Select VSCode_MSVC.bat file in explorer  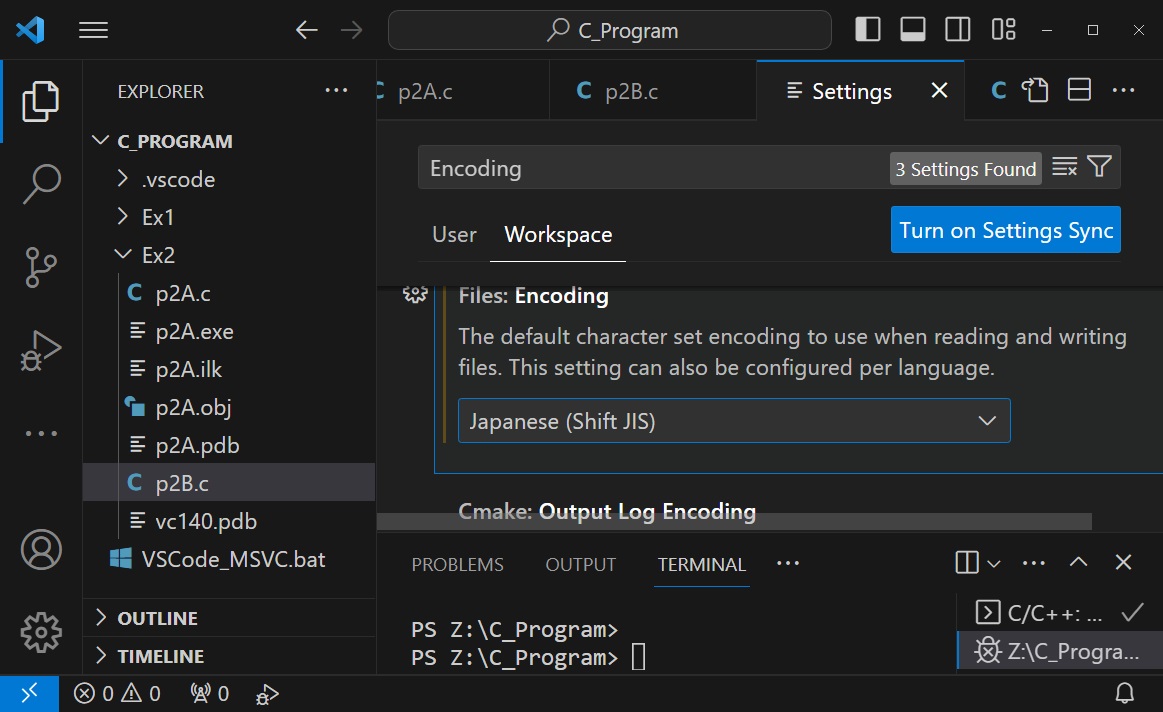coord(228,559)
